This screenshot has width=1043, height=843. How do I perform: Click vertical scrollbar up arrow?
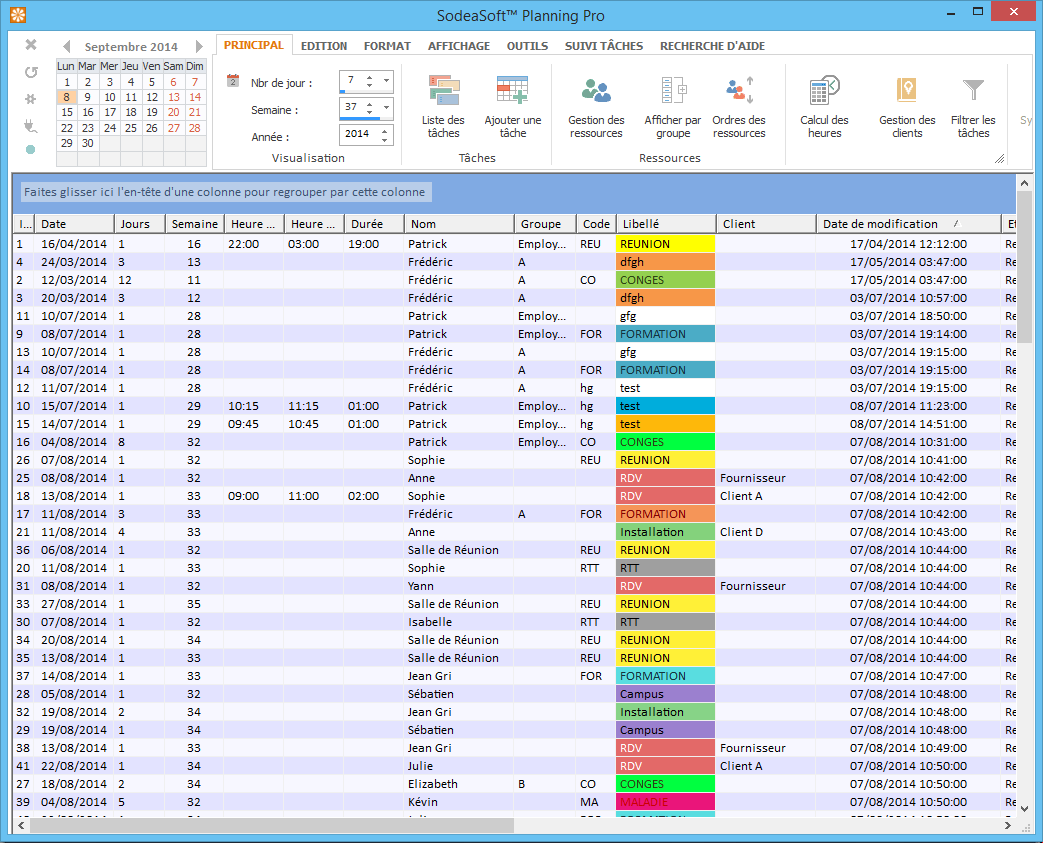pos(1024,182)
